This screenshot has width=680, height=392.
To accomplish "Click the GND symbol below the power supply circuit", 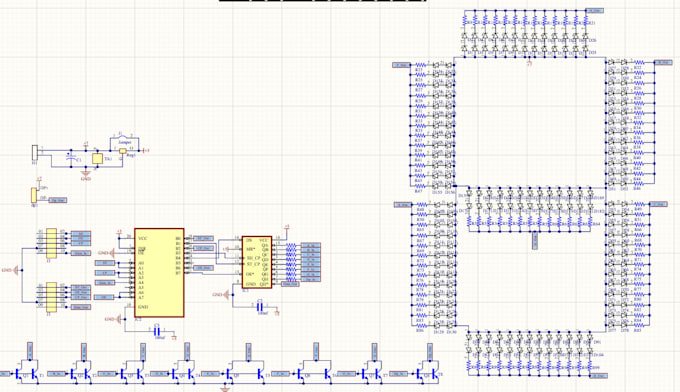I will click(x=86, y=175).
